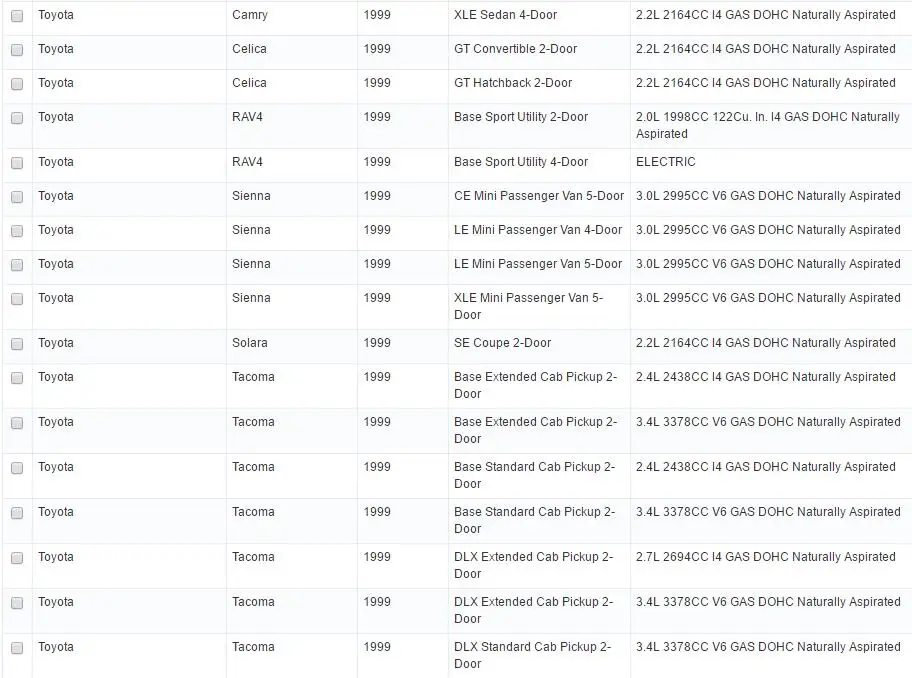
Task: Click "Toyota" in the Camry row
Action: 56,15
